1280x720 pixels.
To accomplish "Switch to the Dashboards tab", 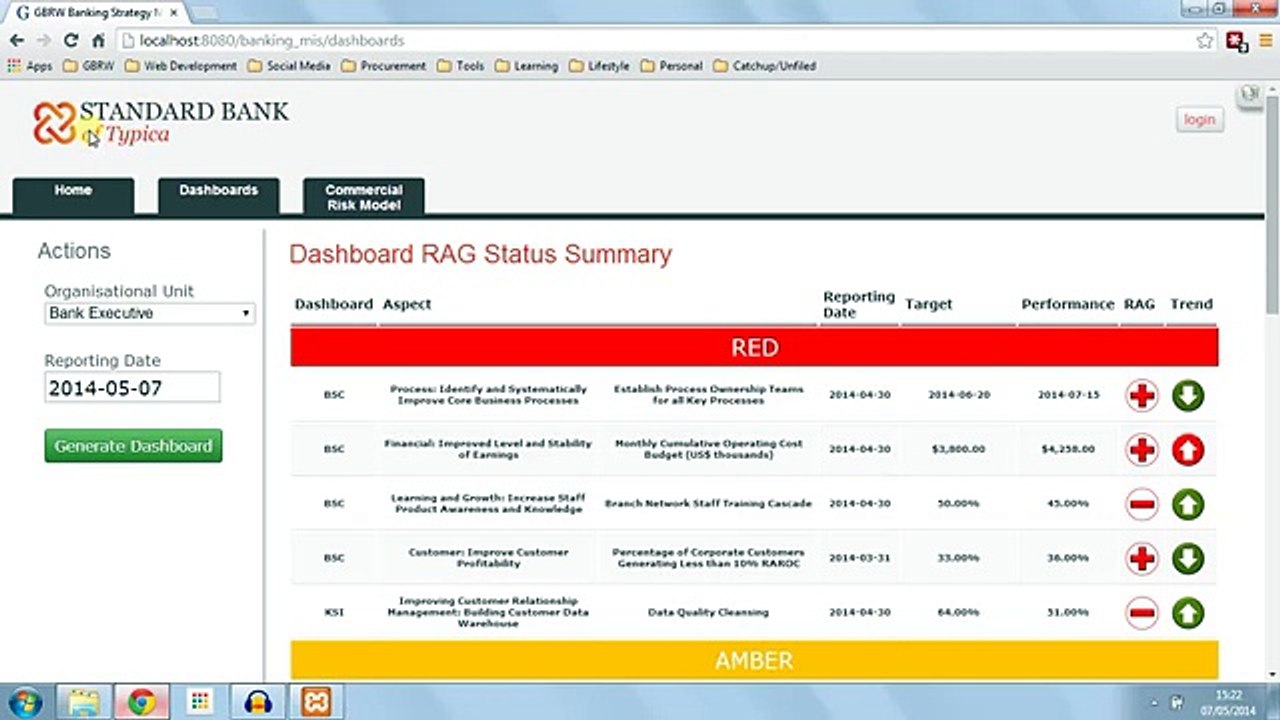I will click(x=218, y=196).
